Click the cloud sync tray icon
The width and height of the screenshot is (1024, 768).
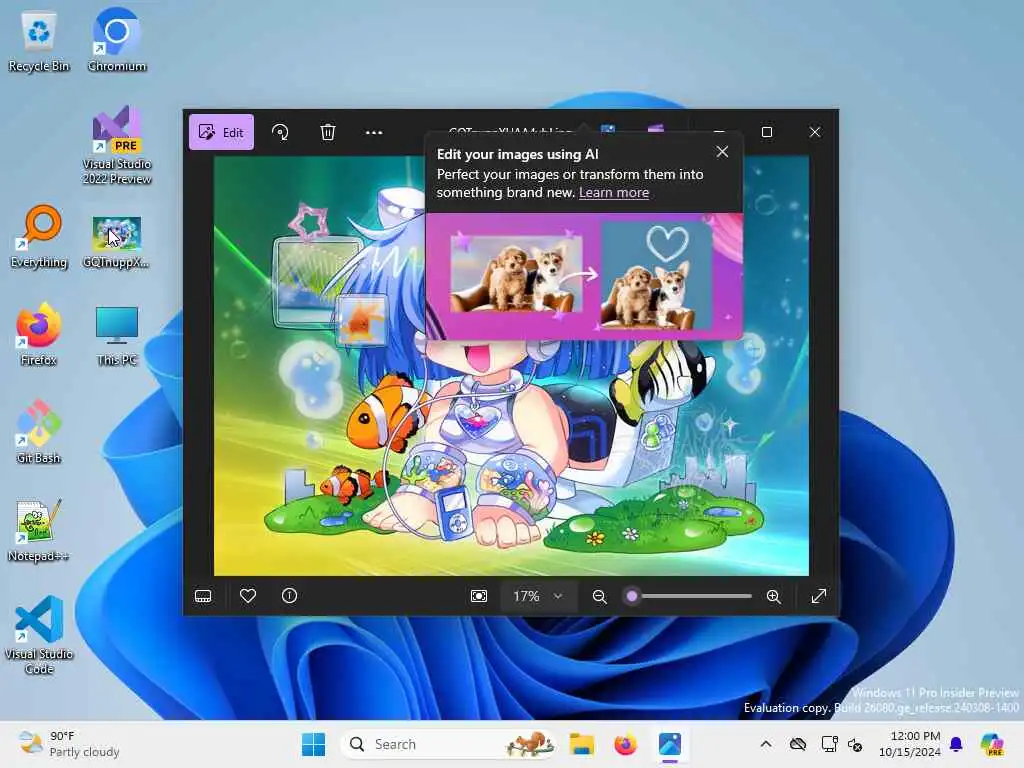(798, 744)
